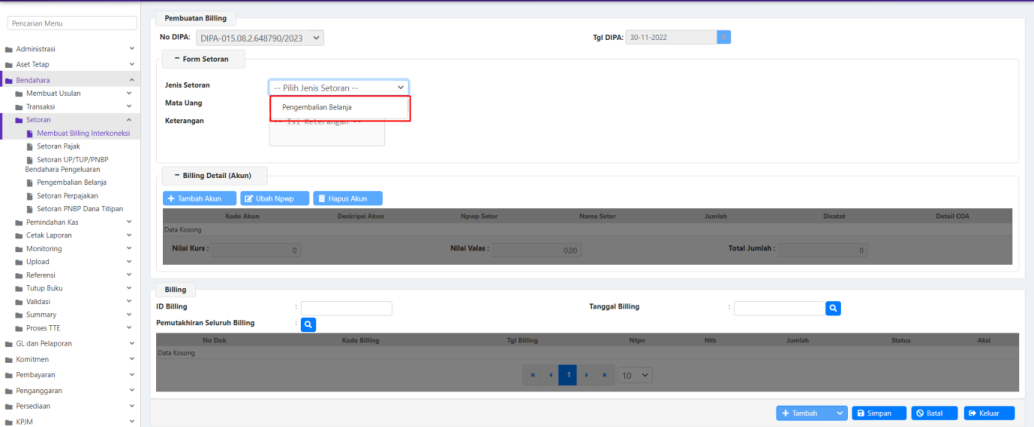Viewport: 1034px width, 427px height.
Task: Collapse the Form Setoran section
Action: [x=177, y=59]
